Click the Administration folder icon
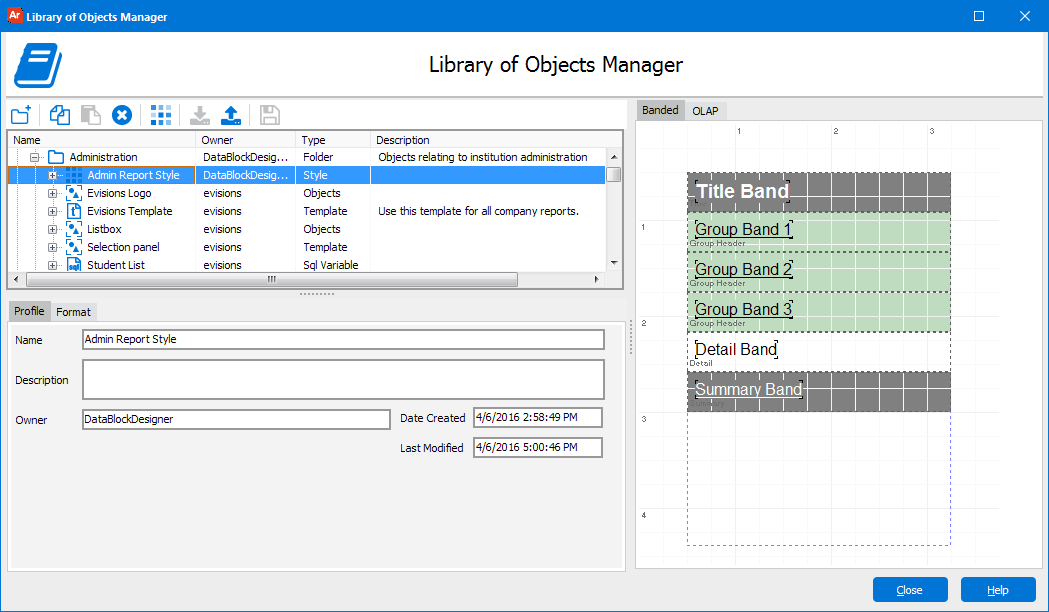 point(54,156)
